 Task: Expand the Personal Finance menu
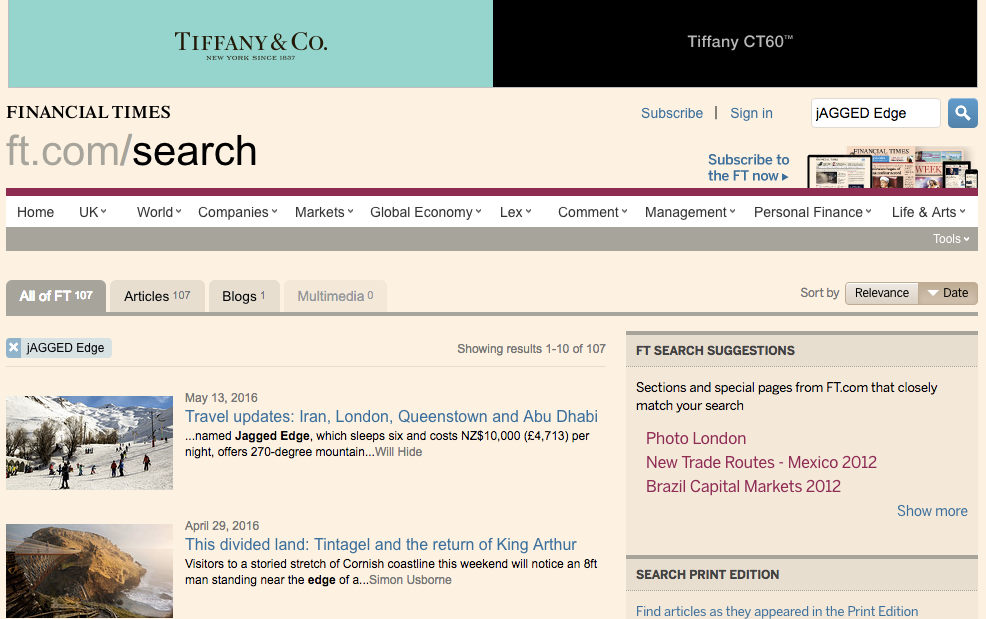pos(812,213)
